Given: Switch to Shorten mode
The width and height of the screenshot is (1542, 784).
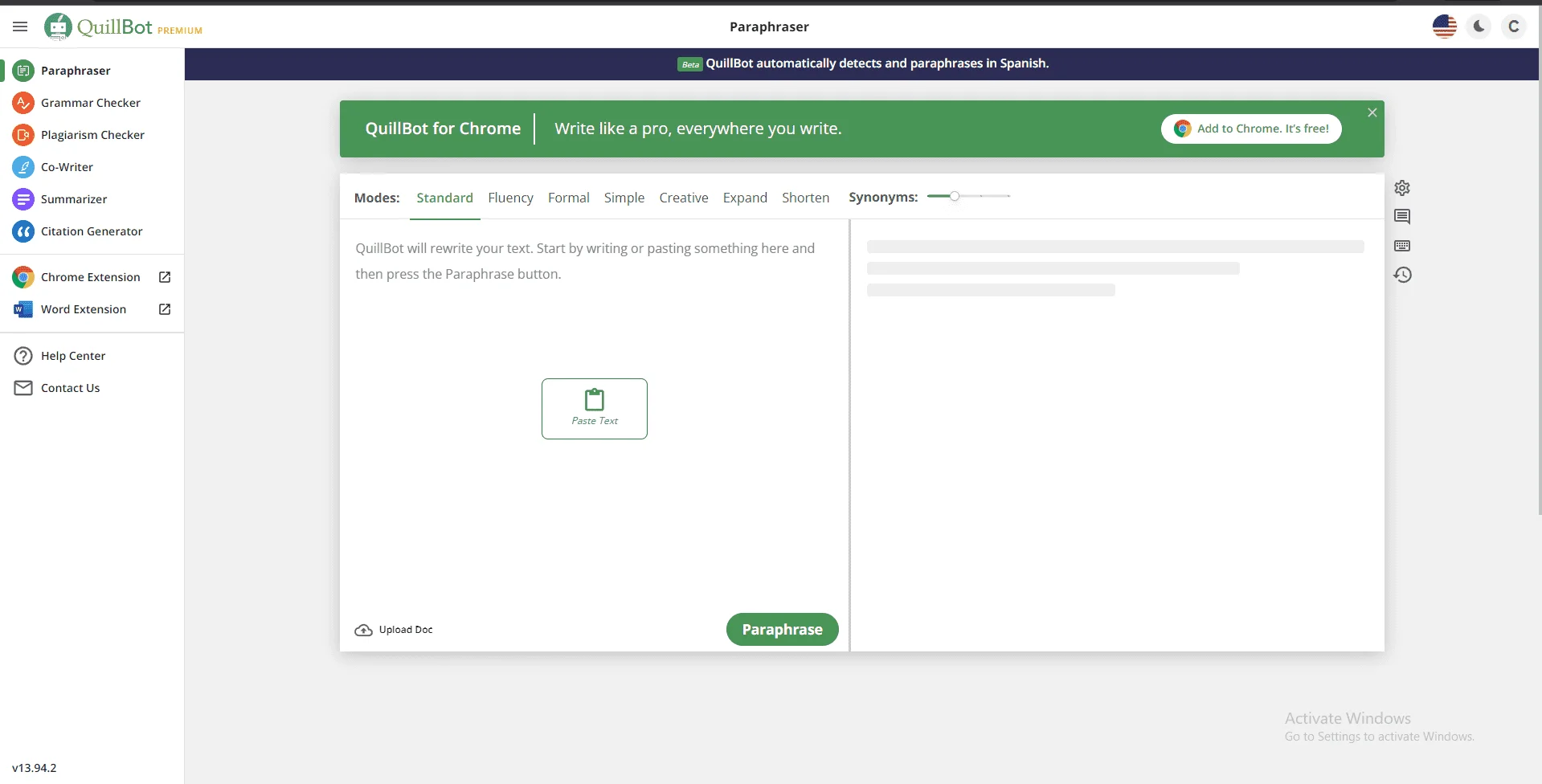Looking at the screenshot, I should point(805,198).
